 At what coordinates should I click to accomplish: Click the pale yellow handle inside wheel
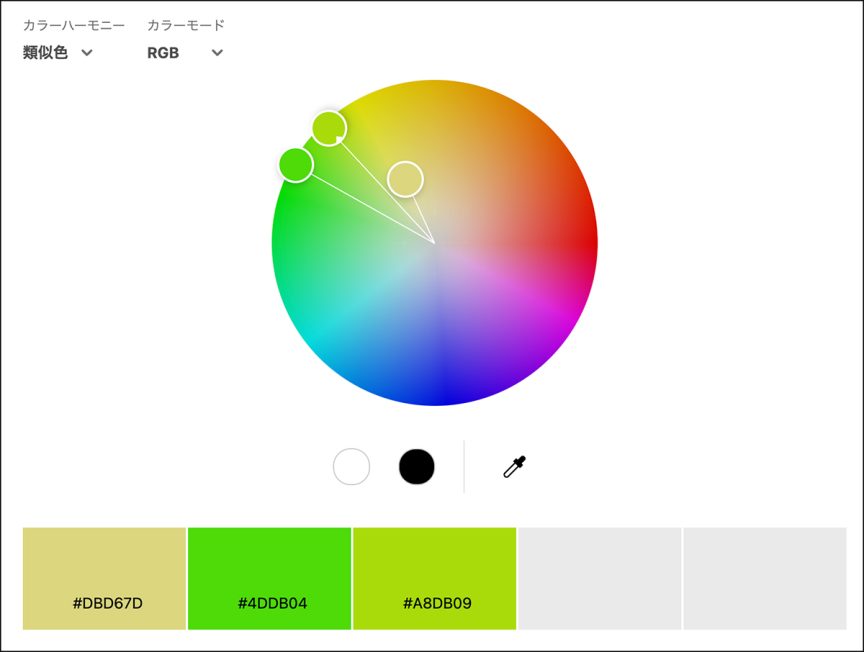tap(405, 179)
